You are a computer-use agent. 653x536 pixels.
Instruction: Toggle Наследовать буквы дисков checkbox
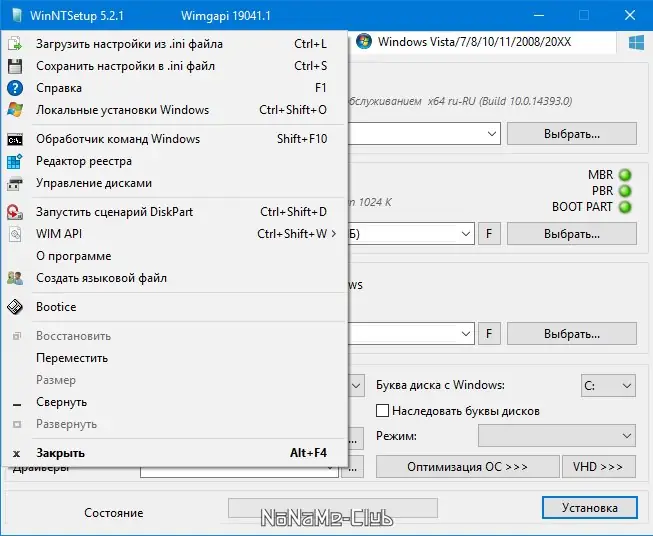pyautogui.click(x=382, y=411)
